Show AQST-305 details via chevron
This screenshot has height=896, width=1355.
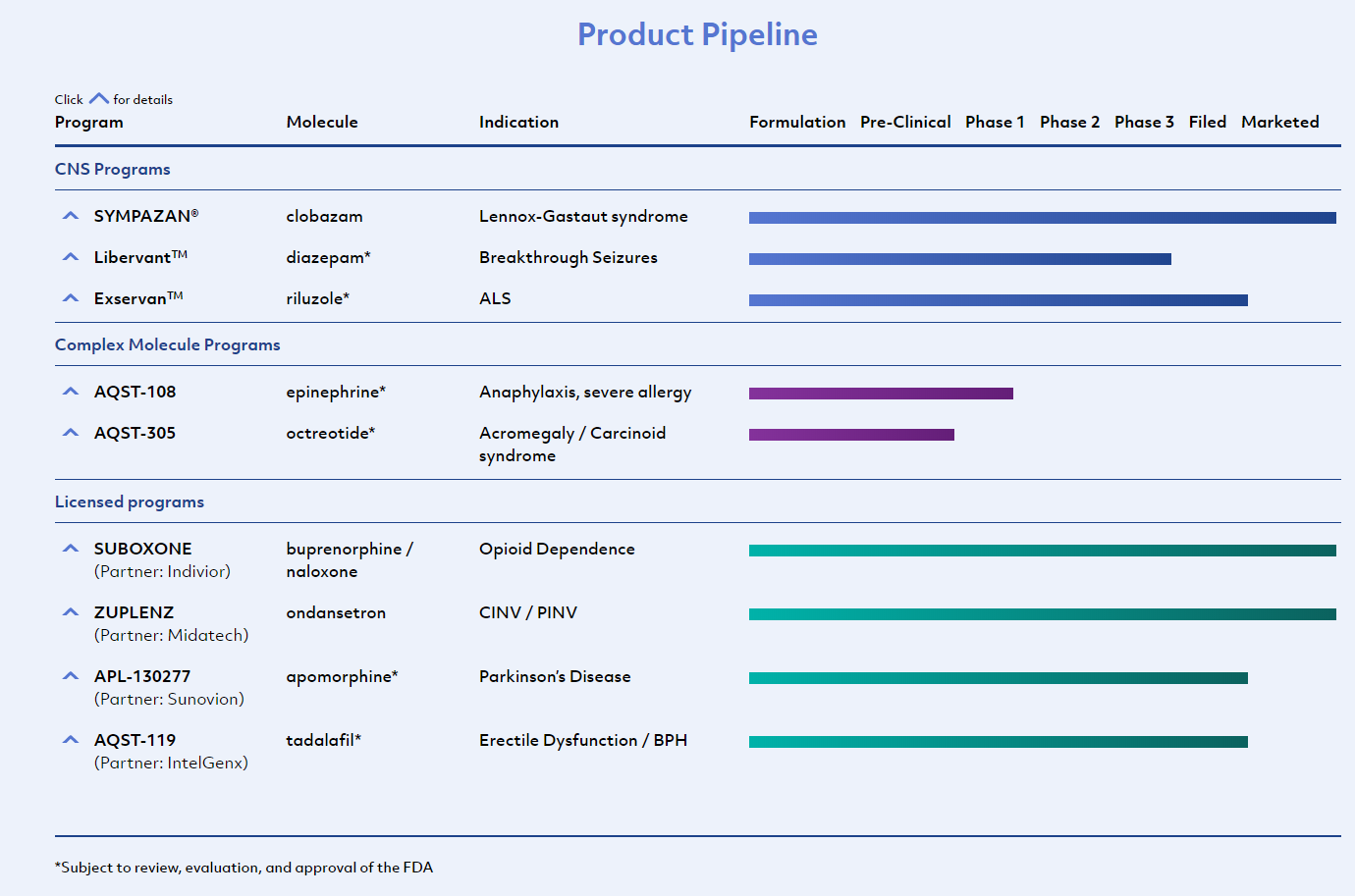click(x=71, y=433)
